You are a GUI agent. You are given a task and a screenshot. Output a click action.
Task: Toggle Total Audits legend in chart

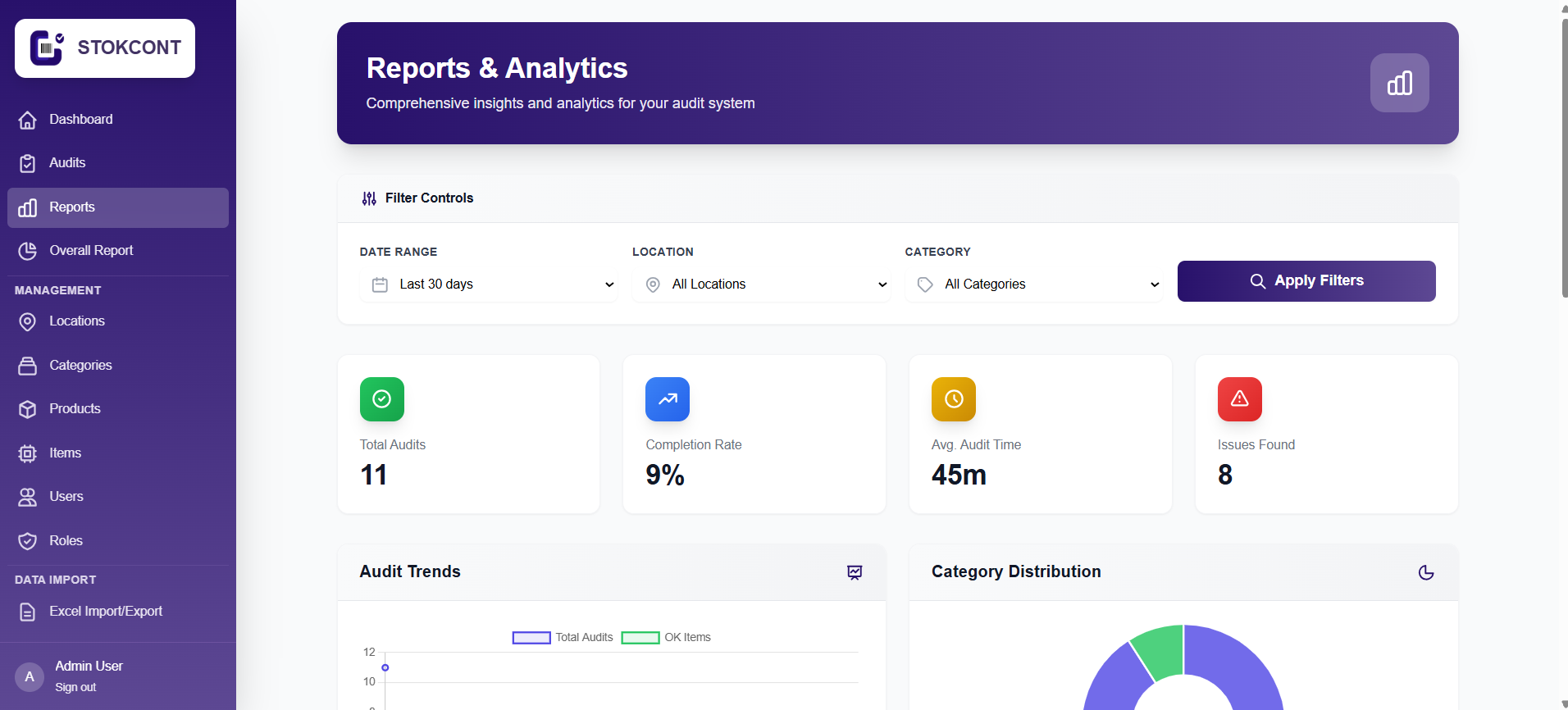click(x=563, y=637)
